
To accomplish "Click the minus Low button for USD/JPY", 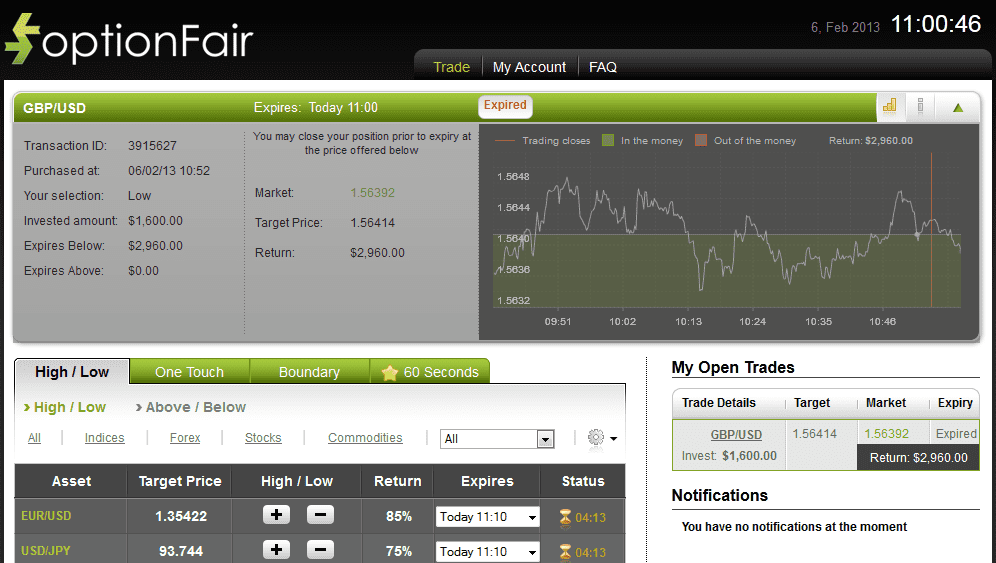I will [x=320, y=550].
